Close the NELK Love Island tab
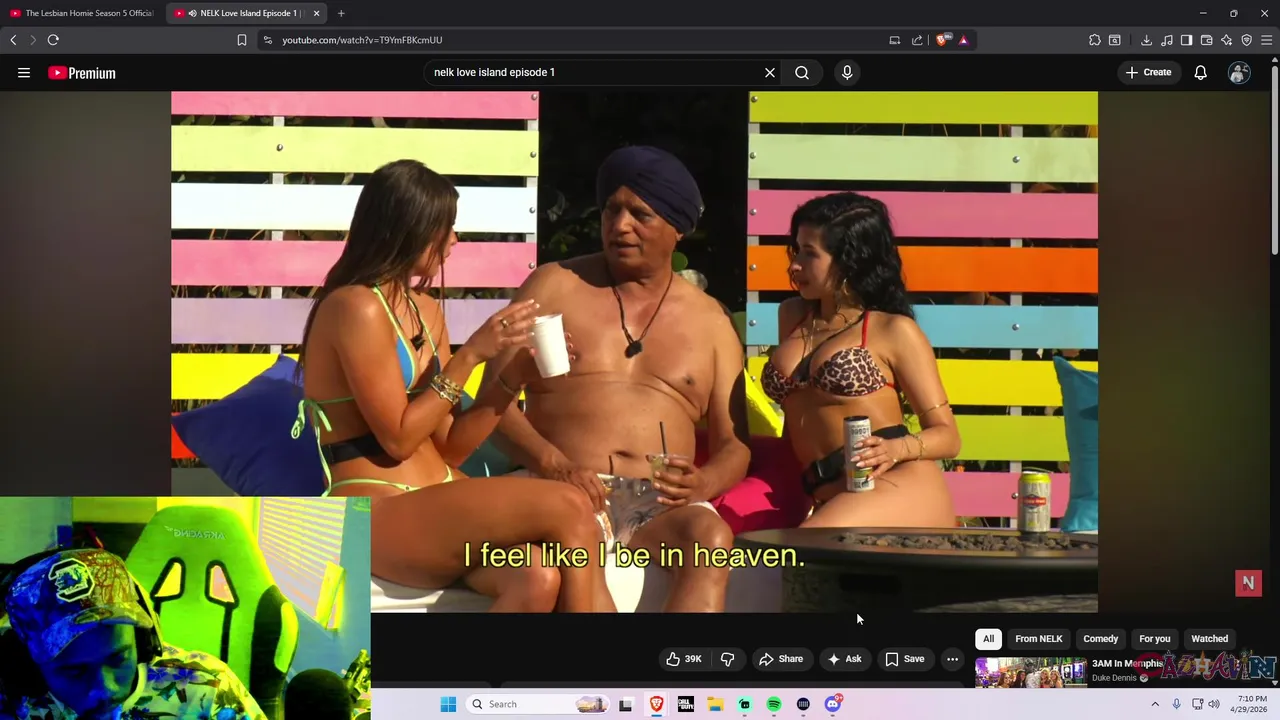Image resolution: width=1280 pixels, height=720 pixels. pyautogui.click(x=316, y=13)
